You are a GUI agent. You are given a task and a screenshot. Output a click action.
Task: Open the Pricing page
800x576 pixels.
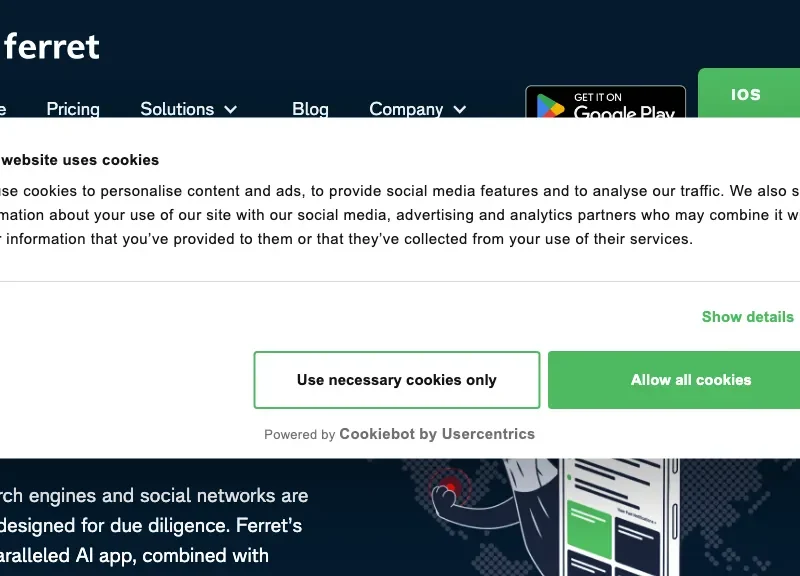73,109
